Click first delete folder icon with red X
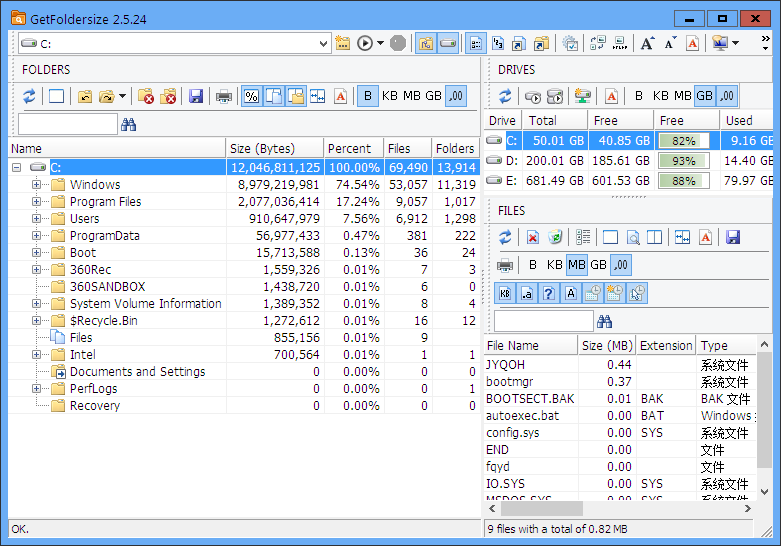Image resolution: width=781 pixels, height=546 pixels. pos(146,96)
